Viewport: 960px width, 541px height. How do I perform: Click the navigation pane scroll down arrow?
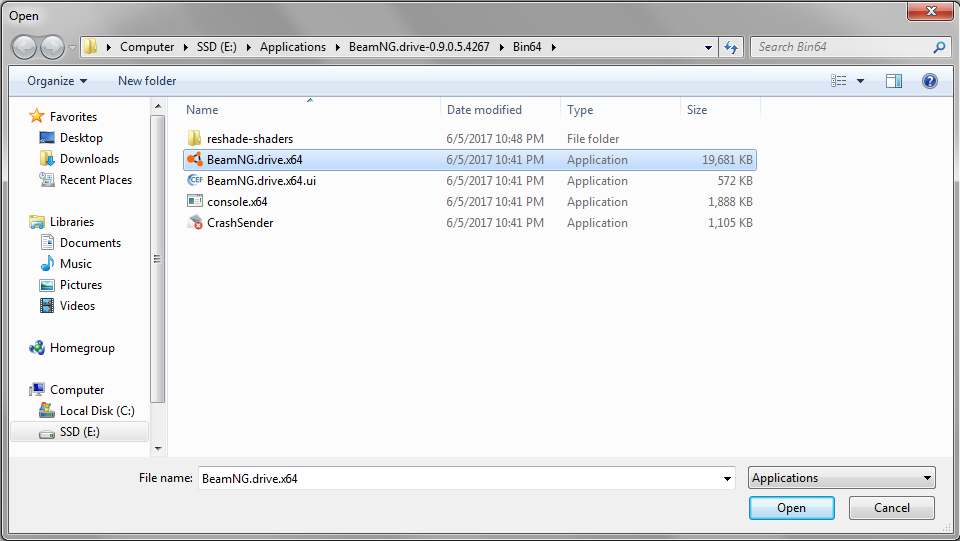click(x=158, y=449)
